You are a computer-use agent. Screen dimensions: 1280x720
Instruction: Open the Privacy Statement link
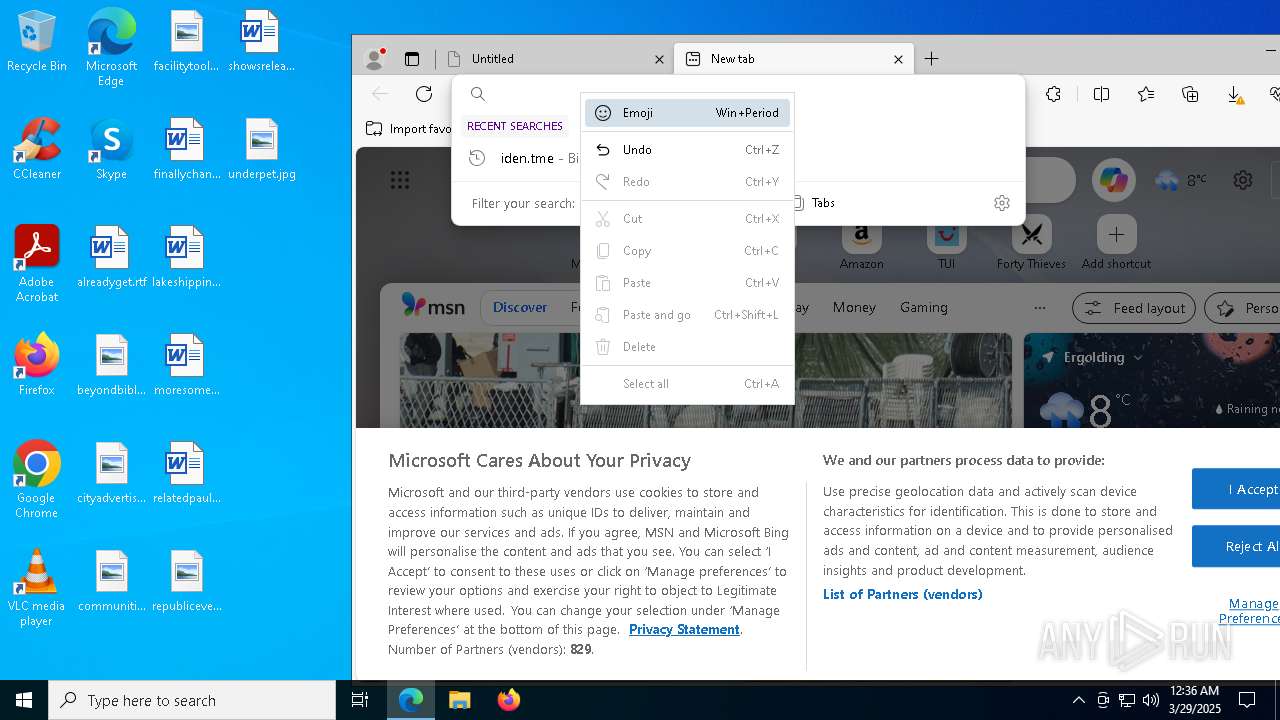click(x=684, y=629)
